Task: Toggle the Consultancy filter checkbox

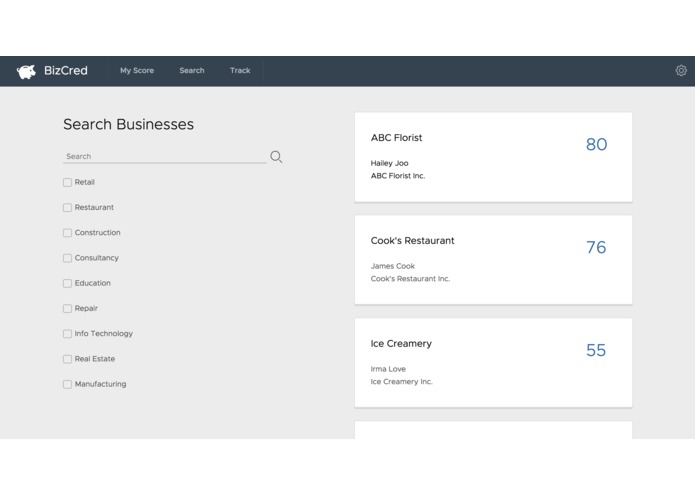Action: pyautogui.click(x=67, y=258)
